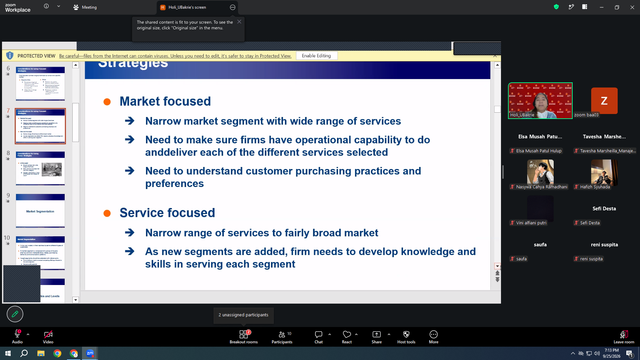Screen dimensions: 640x360
Task: Open Windows notification center icon
Action: 629,353
